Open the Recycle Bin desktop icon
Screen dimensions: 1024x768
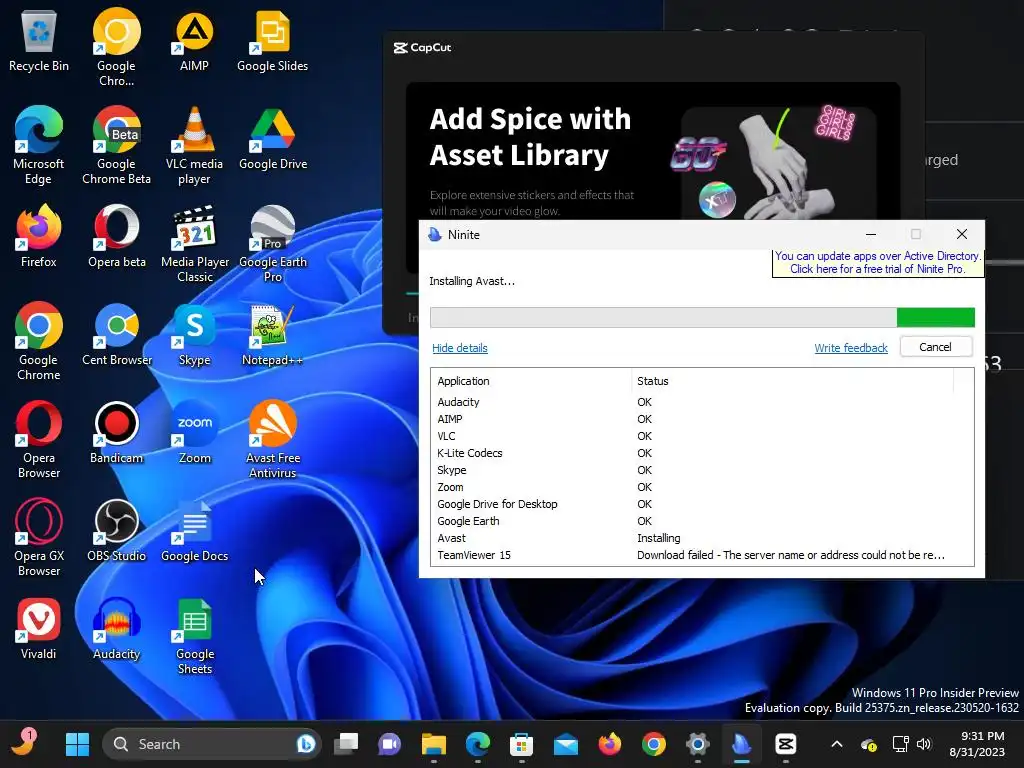pos(39,42)
